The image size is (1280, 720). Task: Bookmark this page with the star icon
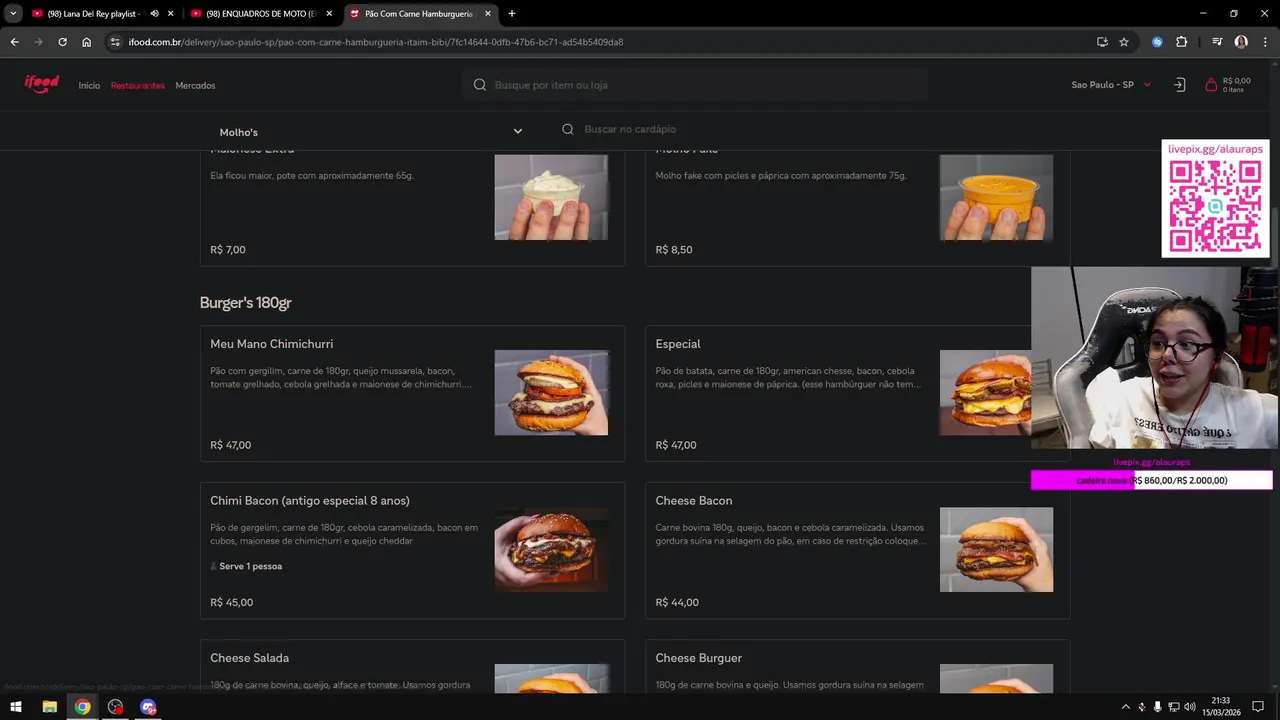point(1124,42)
